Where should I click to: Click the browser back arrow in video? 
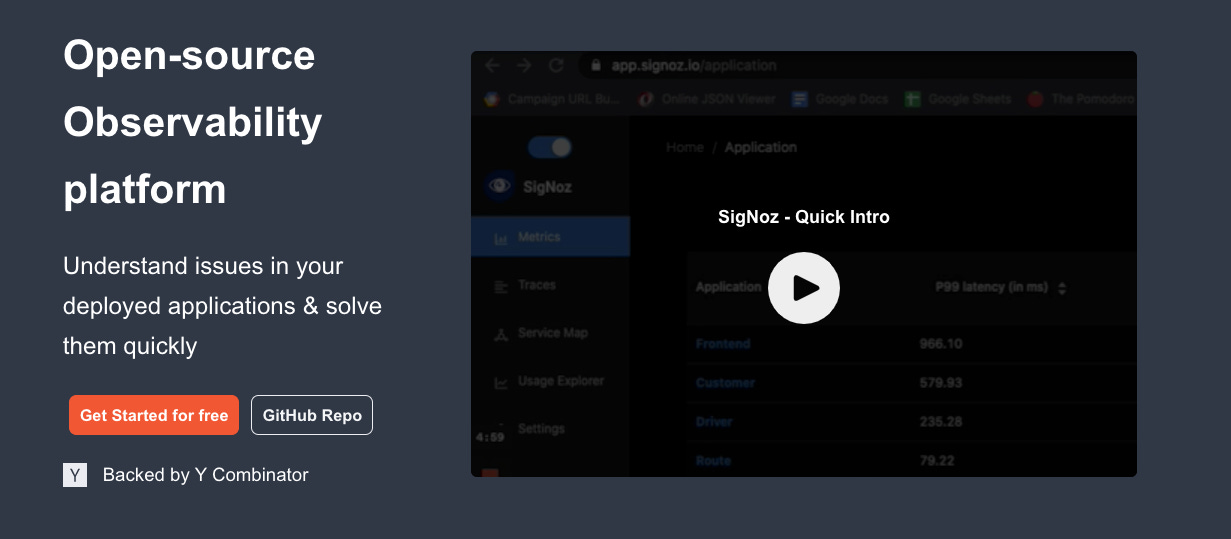492,66
